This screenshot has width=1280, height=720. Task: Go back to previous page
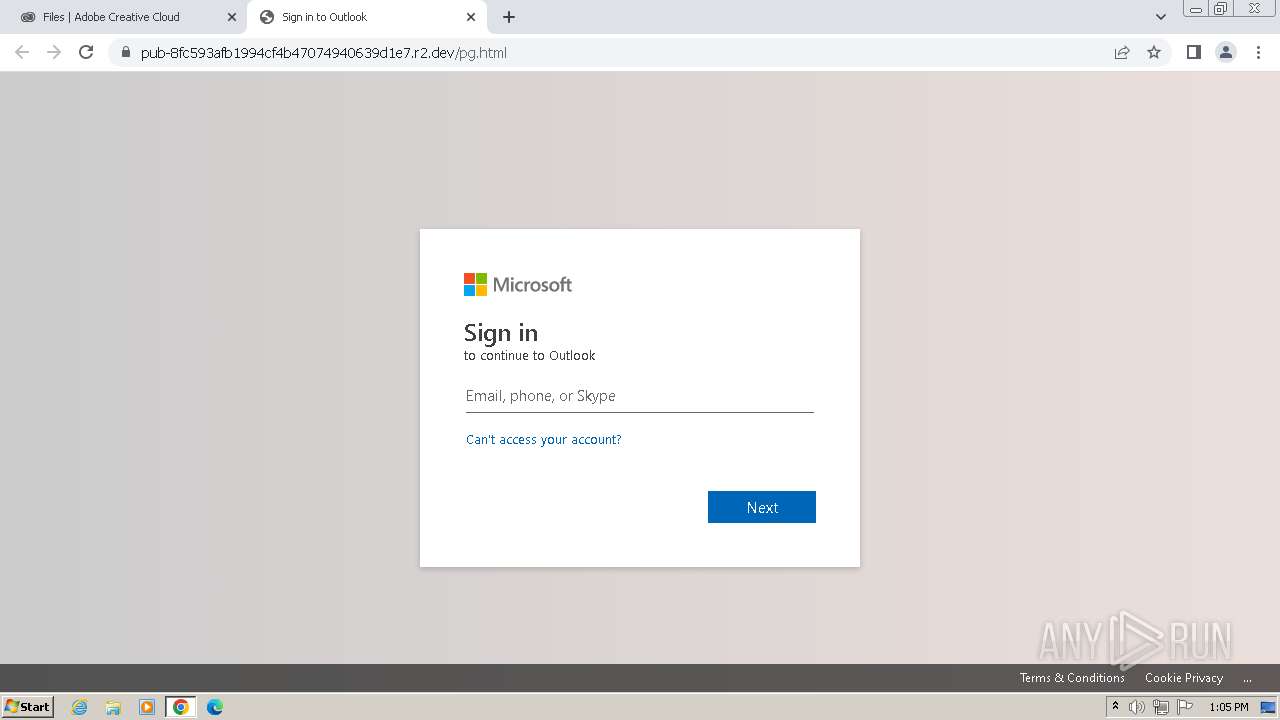pos(22,52)
